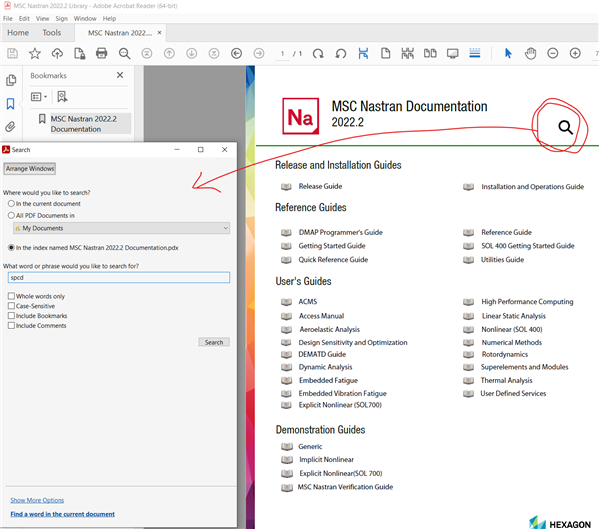Open the Help menu
The image size is (599, 529).
click(x=109, y=18)
